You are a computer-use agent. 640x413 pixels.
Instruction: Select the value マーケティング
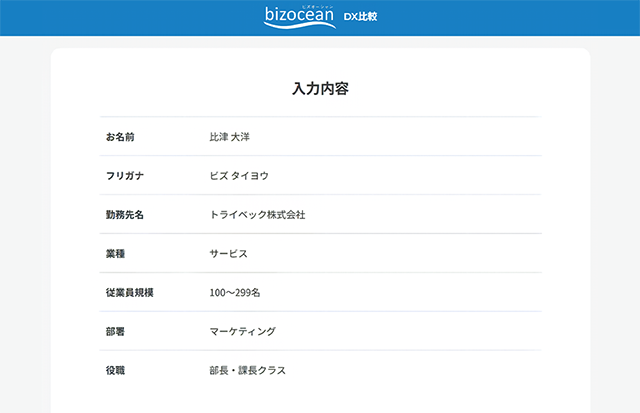coord(242,331)
